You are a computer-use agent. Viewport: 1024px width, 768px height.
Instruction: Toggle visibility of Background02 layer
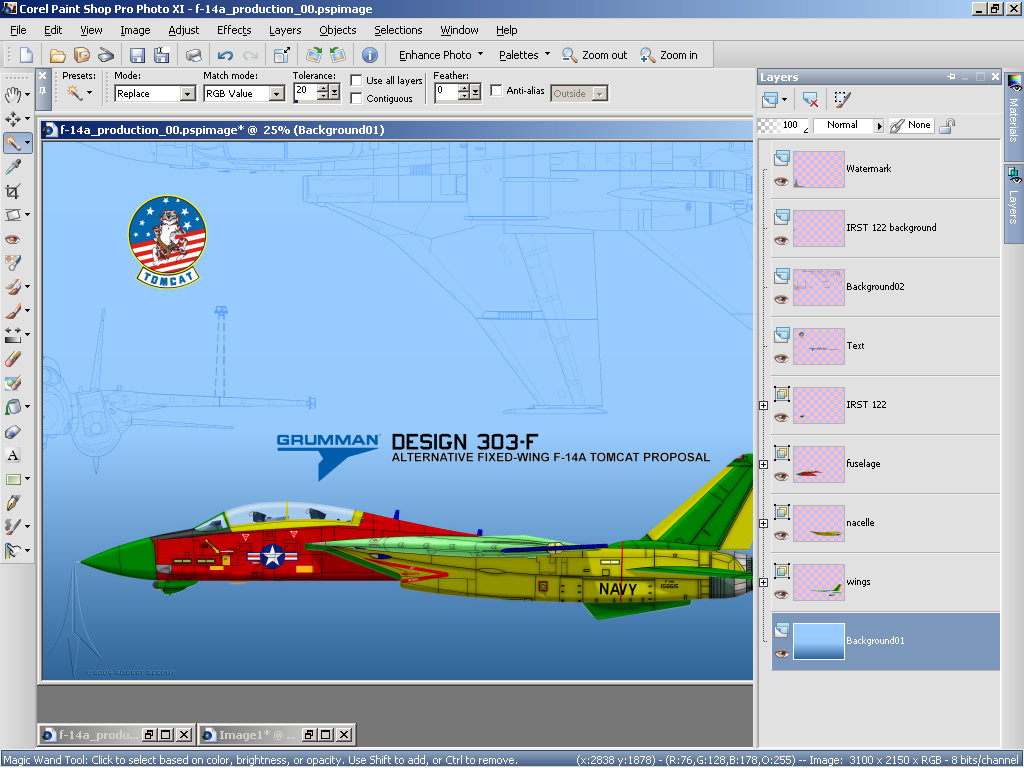781,299
